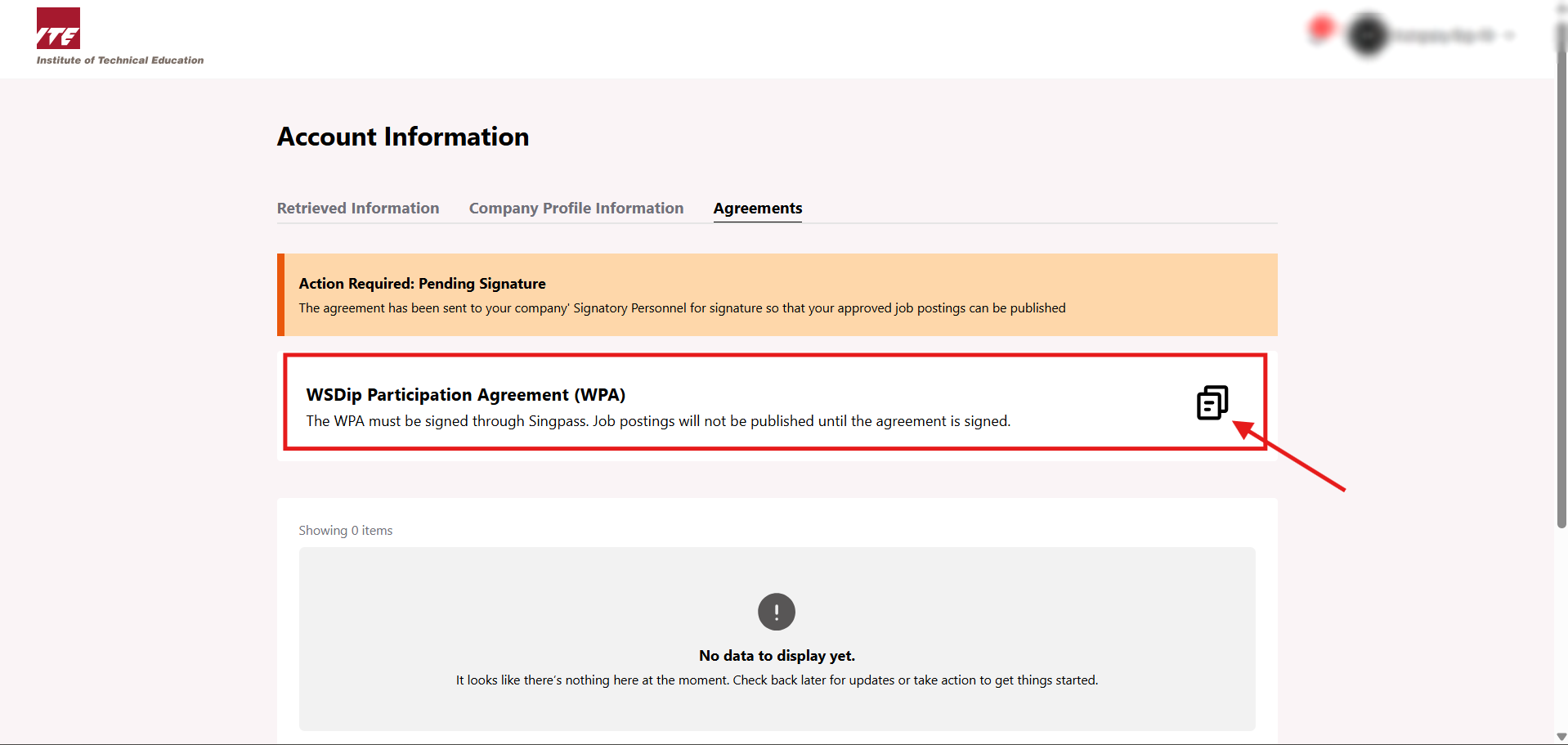1568x745 pixels.
Task: Click 'Institute of Technical Education' text
Action: click(120, 61)
